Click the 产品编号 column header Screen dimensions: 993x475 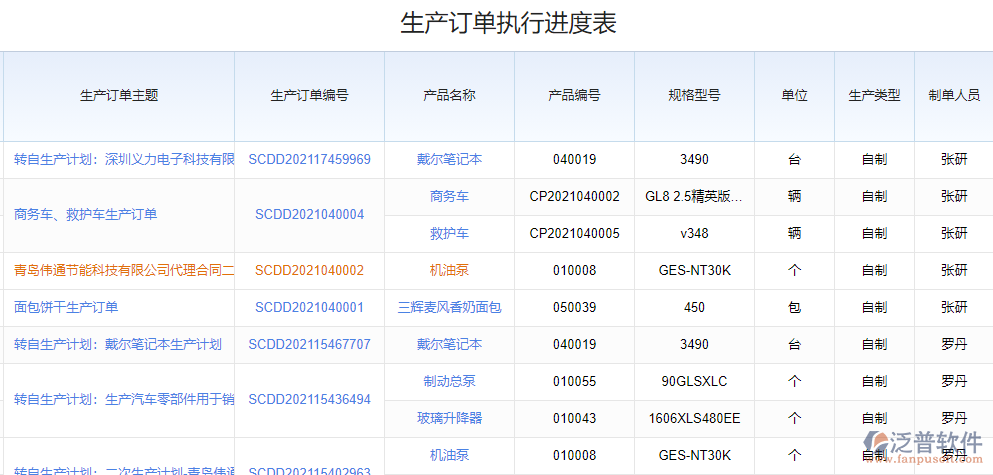(574, 95)
